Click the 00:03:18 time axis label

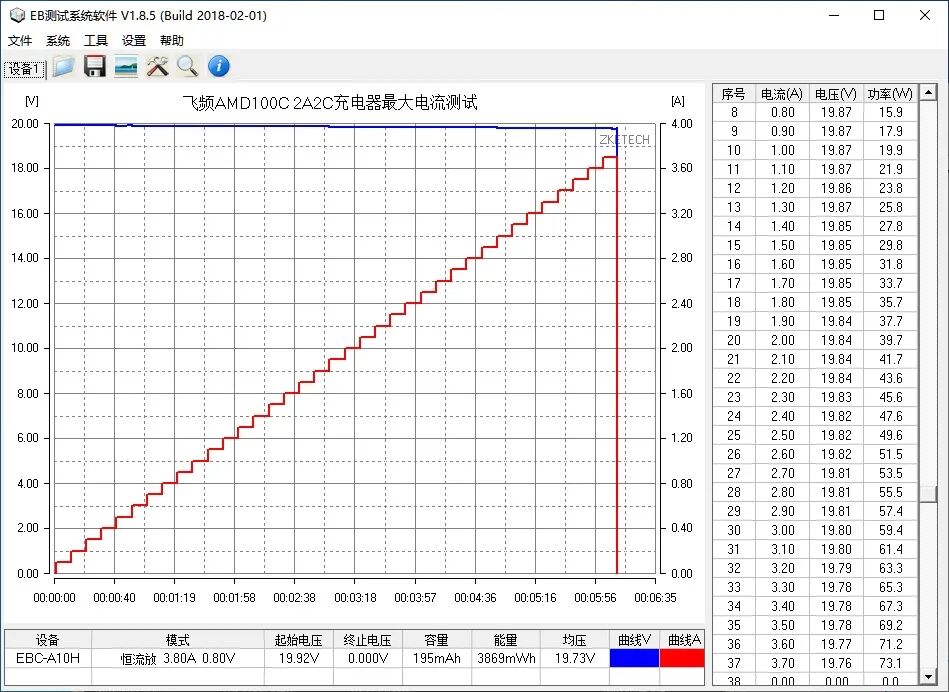pyautogui.click(x=355, y=598)
